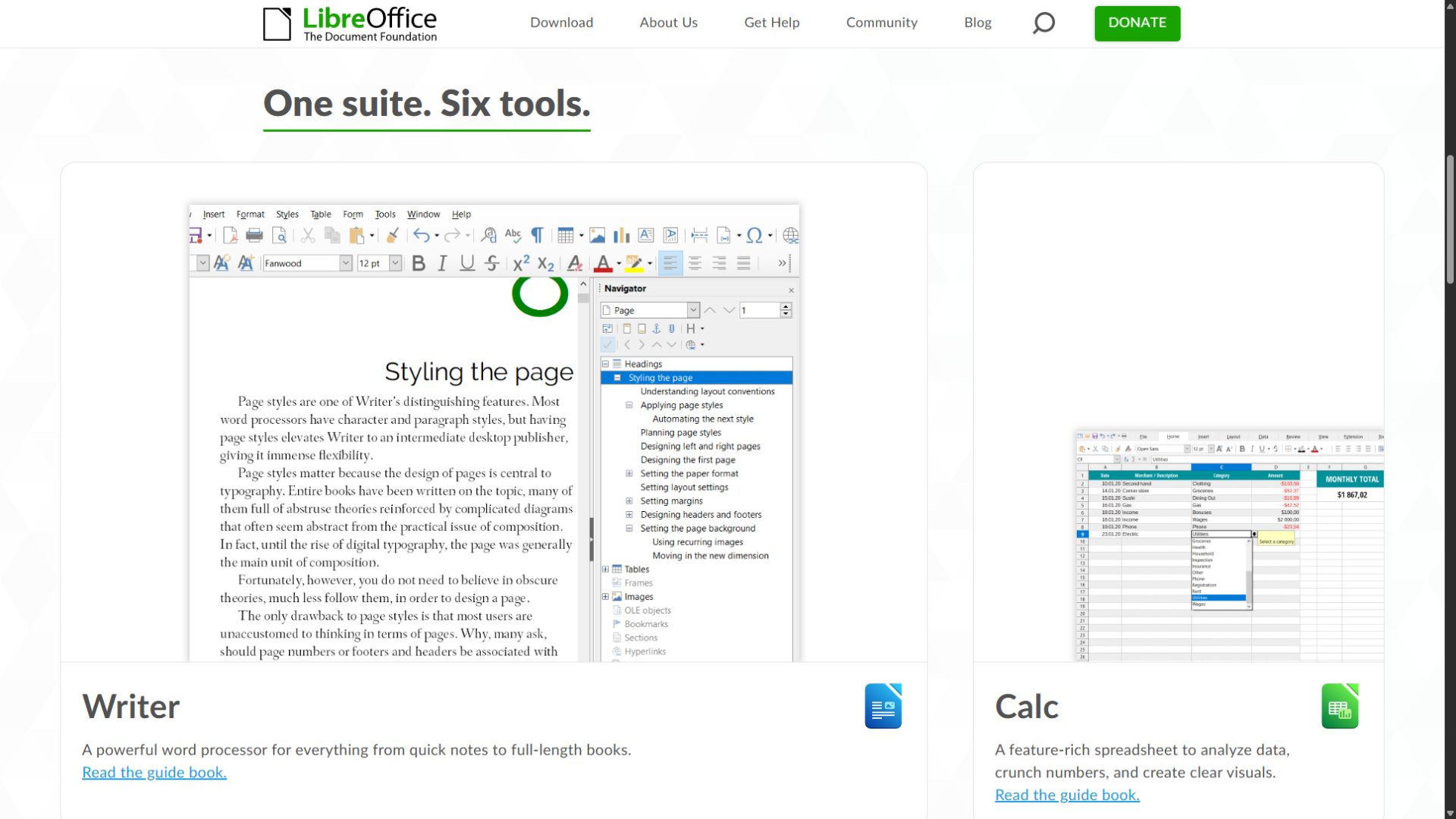Click the green Calc app icon
This screenshot has width=1456, height=819.
coord(1340,706)
